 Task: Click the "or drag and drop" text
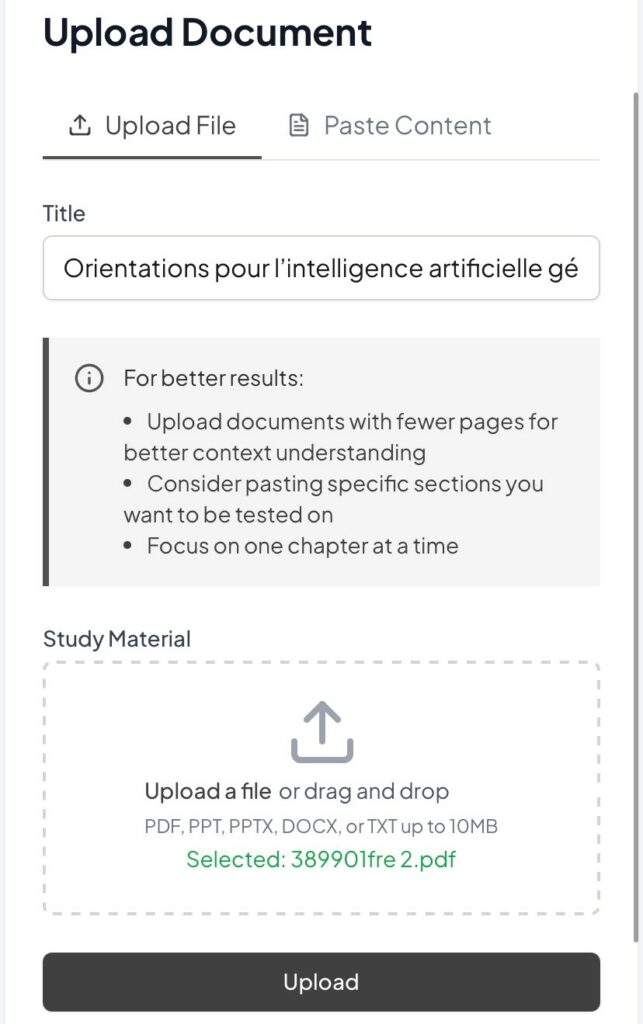(364, 792)
